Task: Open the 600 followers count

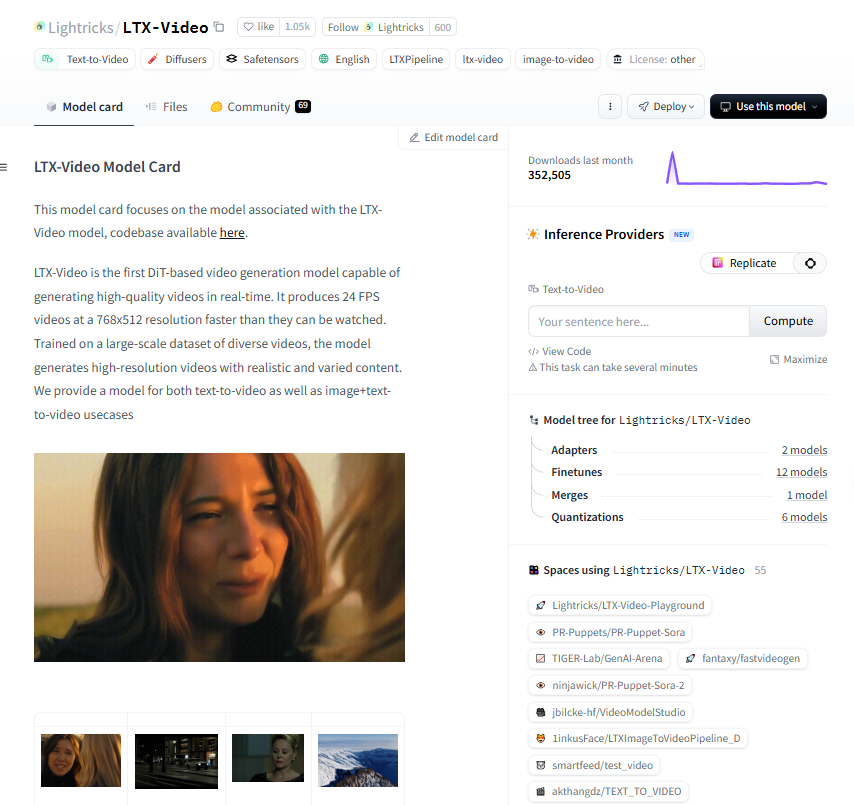Action: [443, 27]
